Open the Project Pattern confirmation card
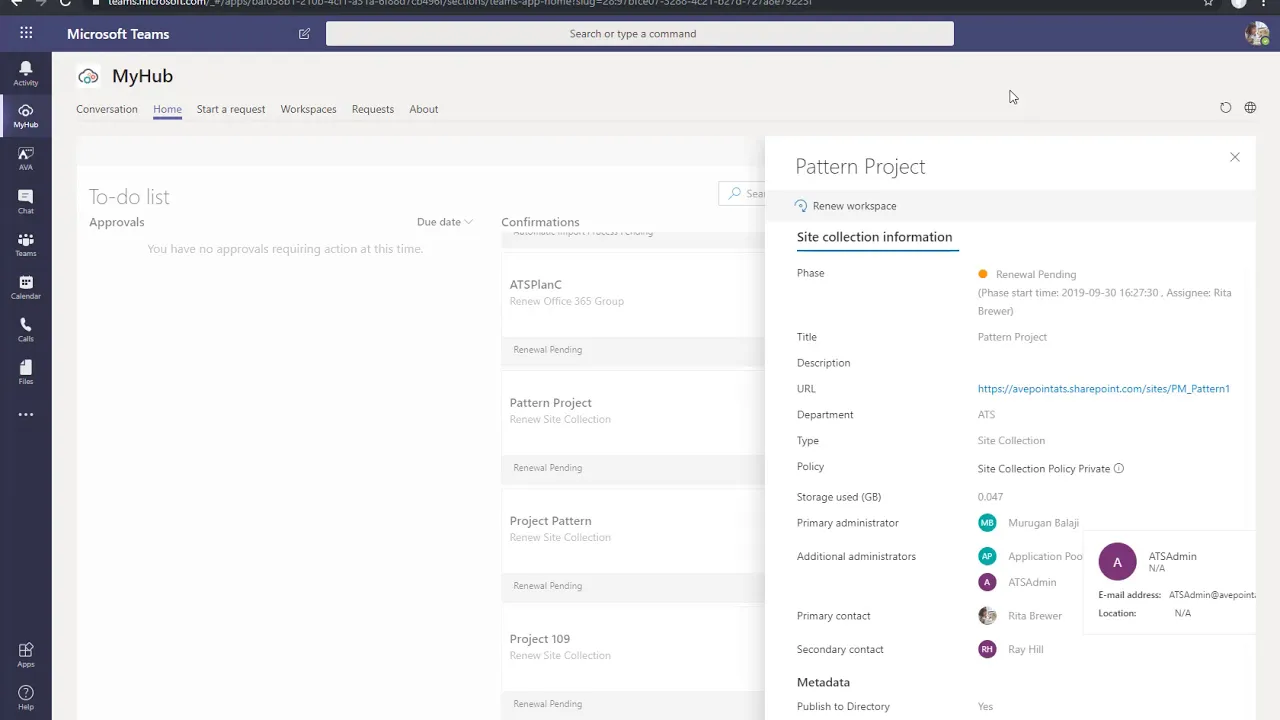The height and width of the screenshot is (720, 1280). (632, 546)
